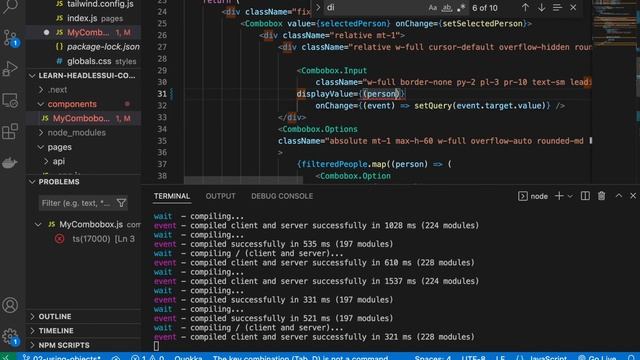This screenshot has width=640, height=360.
Task: Open Source Control view with badge
Action: coord(10,38)
